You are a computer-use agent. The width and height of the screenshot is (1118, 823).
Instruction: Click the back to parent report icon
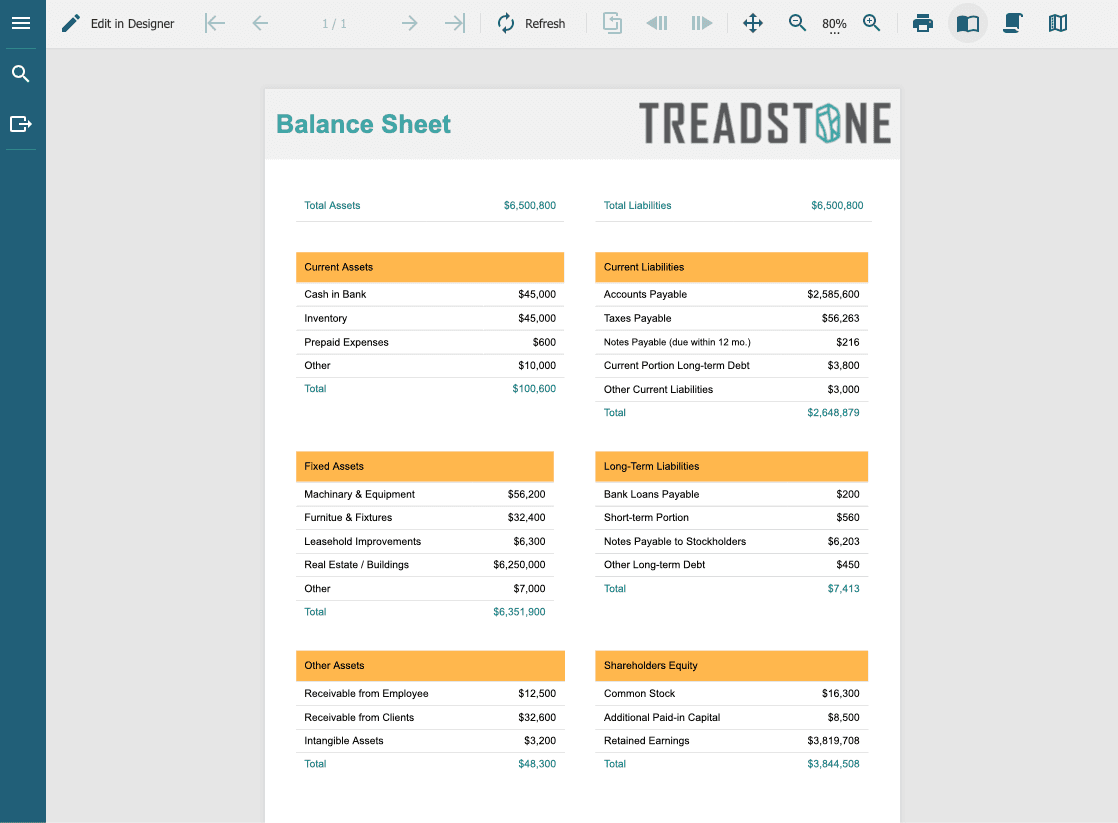click(612, 24)
